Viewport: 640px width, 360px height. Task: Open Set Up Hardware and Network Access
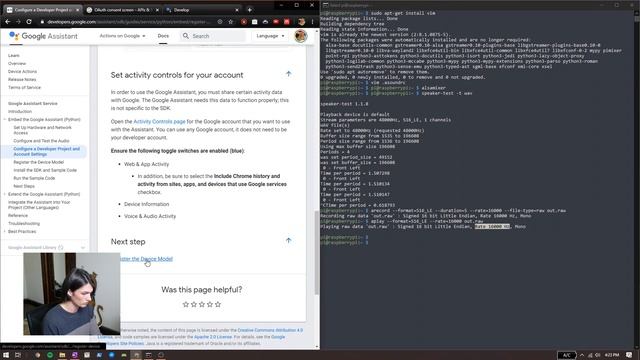pos(42,130)
